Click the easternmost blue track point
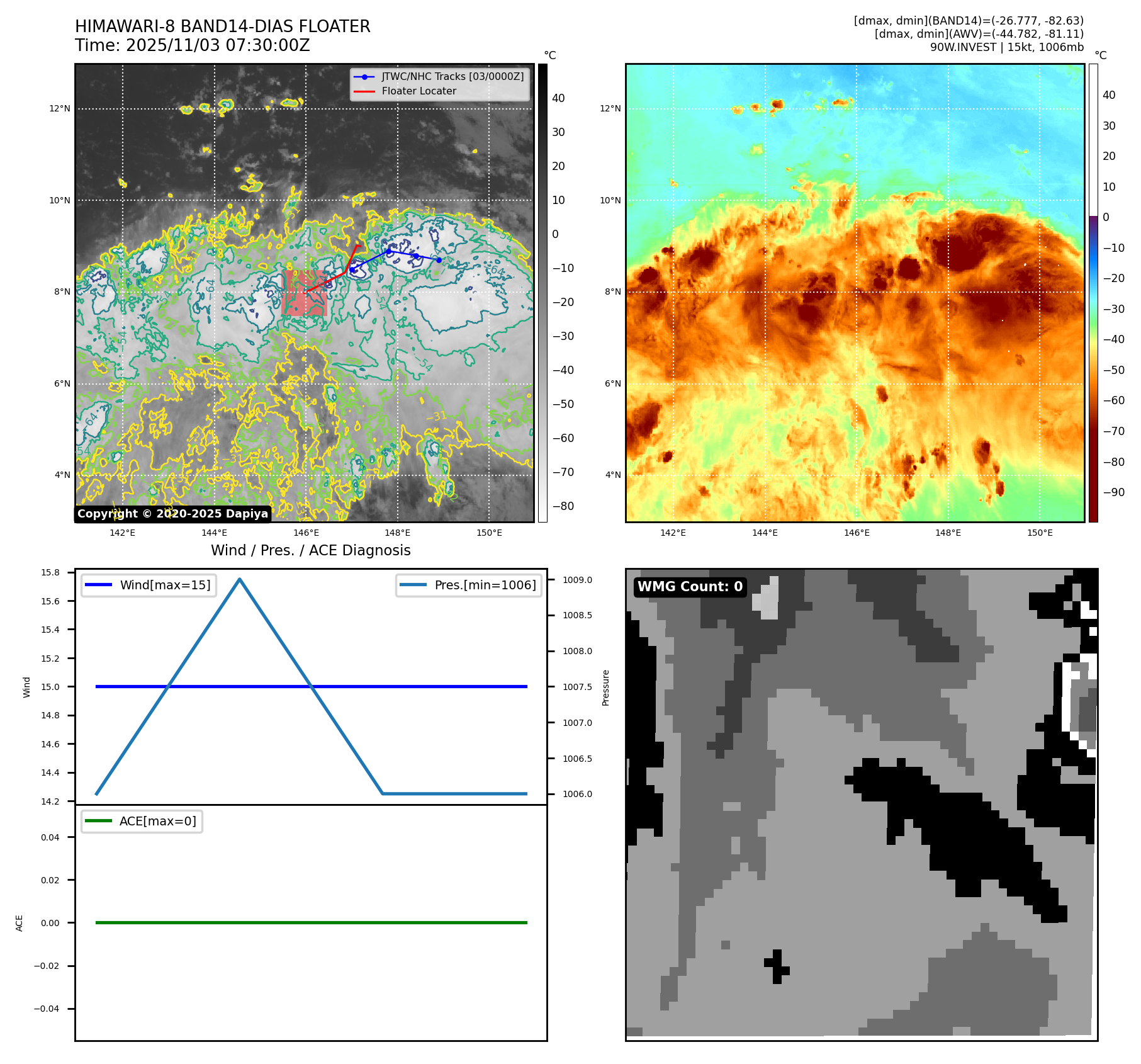Screen dimensions: 1141x1064 [x=439, y=260]
